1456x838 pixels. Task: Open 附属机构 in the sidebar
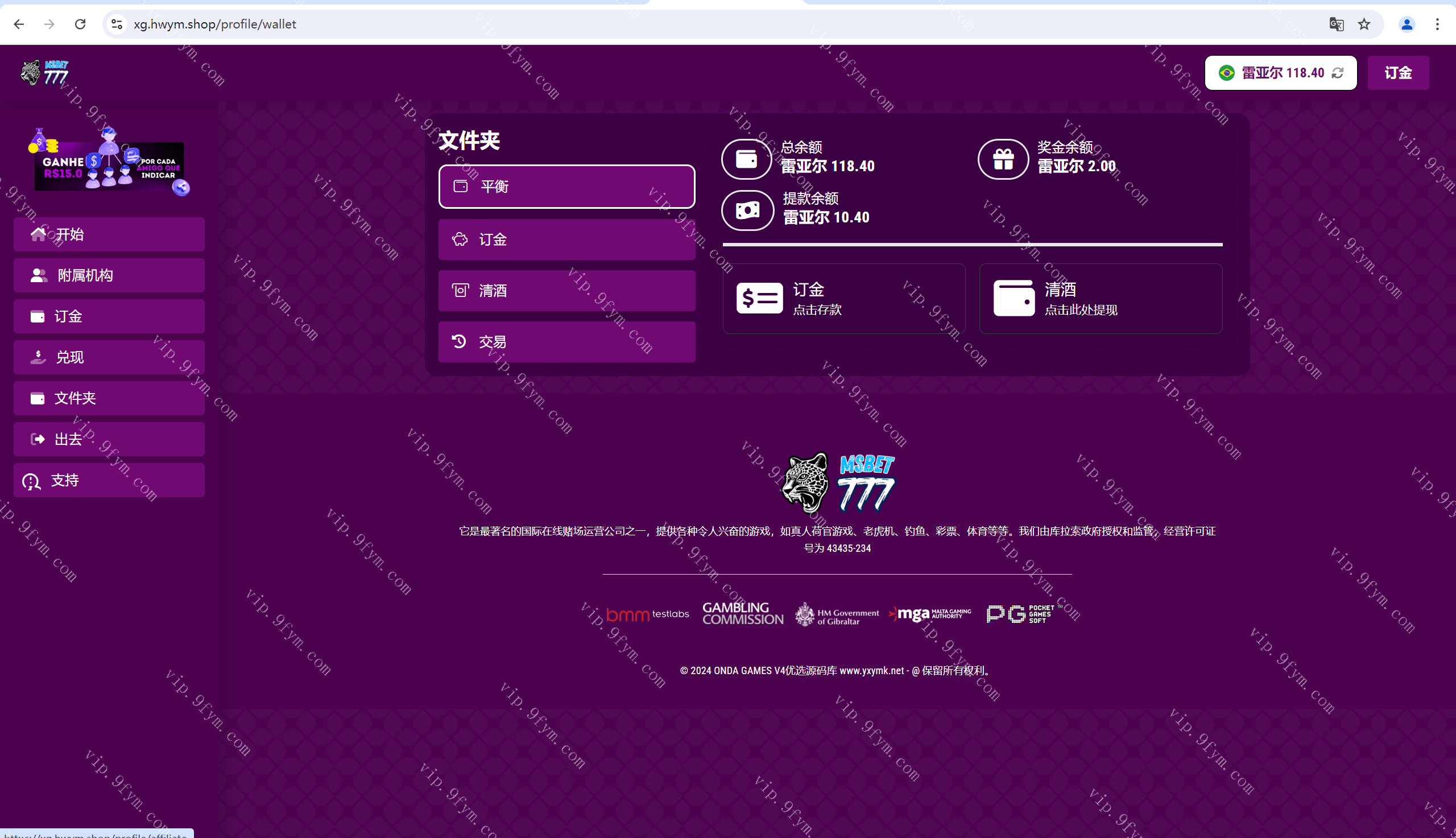[109, 275]
